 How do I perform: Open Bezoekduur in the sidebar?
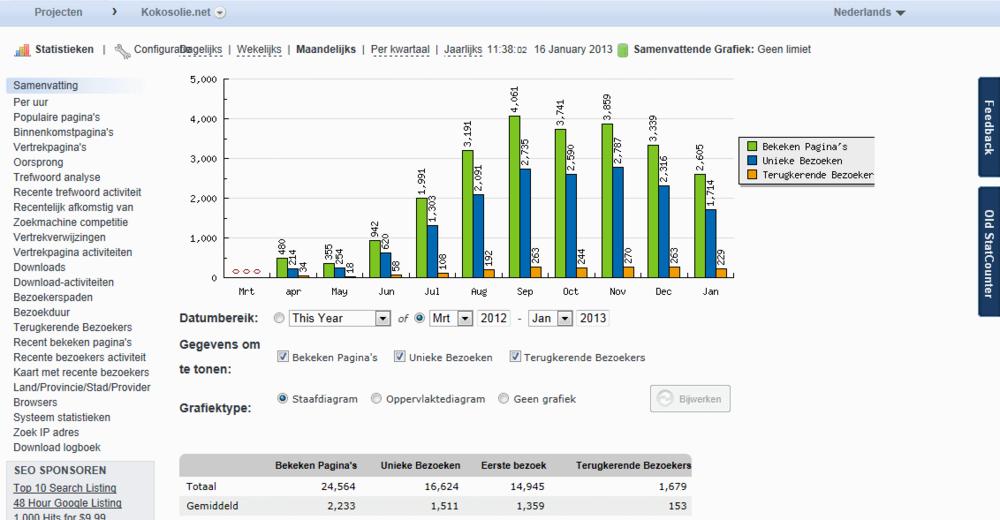(41, 312)
